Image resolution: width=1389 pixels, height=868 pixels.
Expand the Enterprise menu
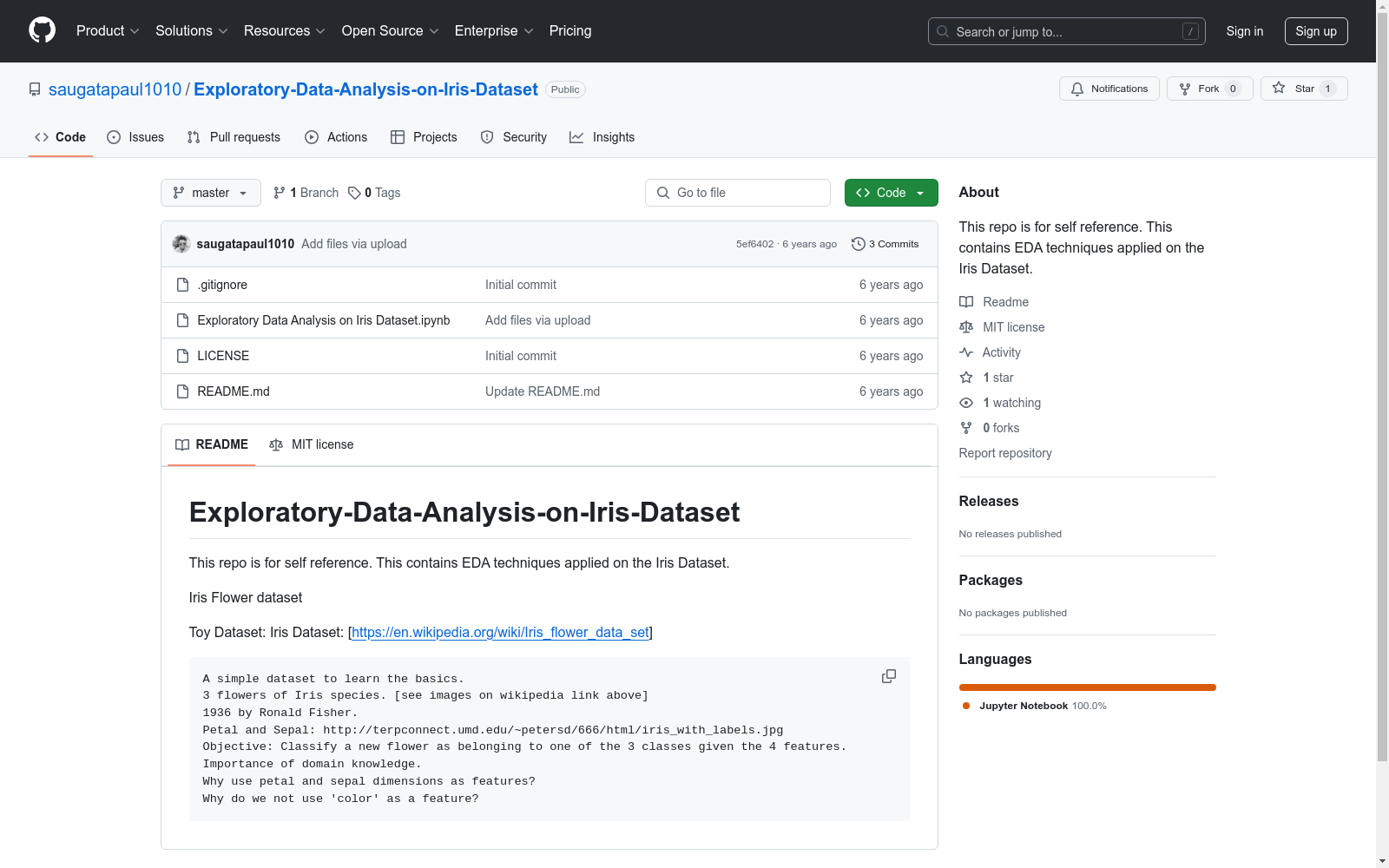coord(494,30)
